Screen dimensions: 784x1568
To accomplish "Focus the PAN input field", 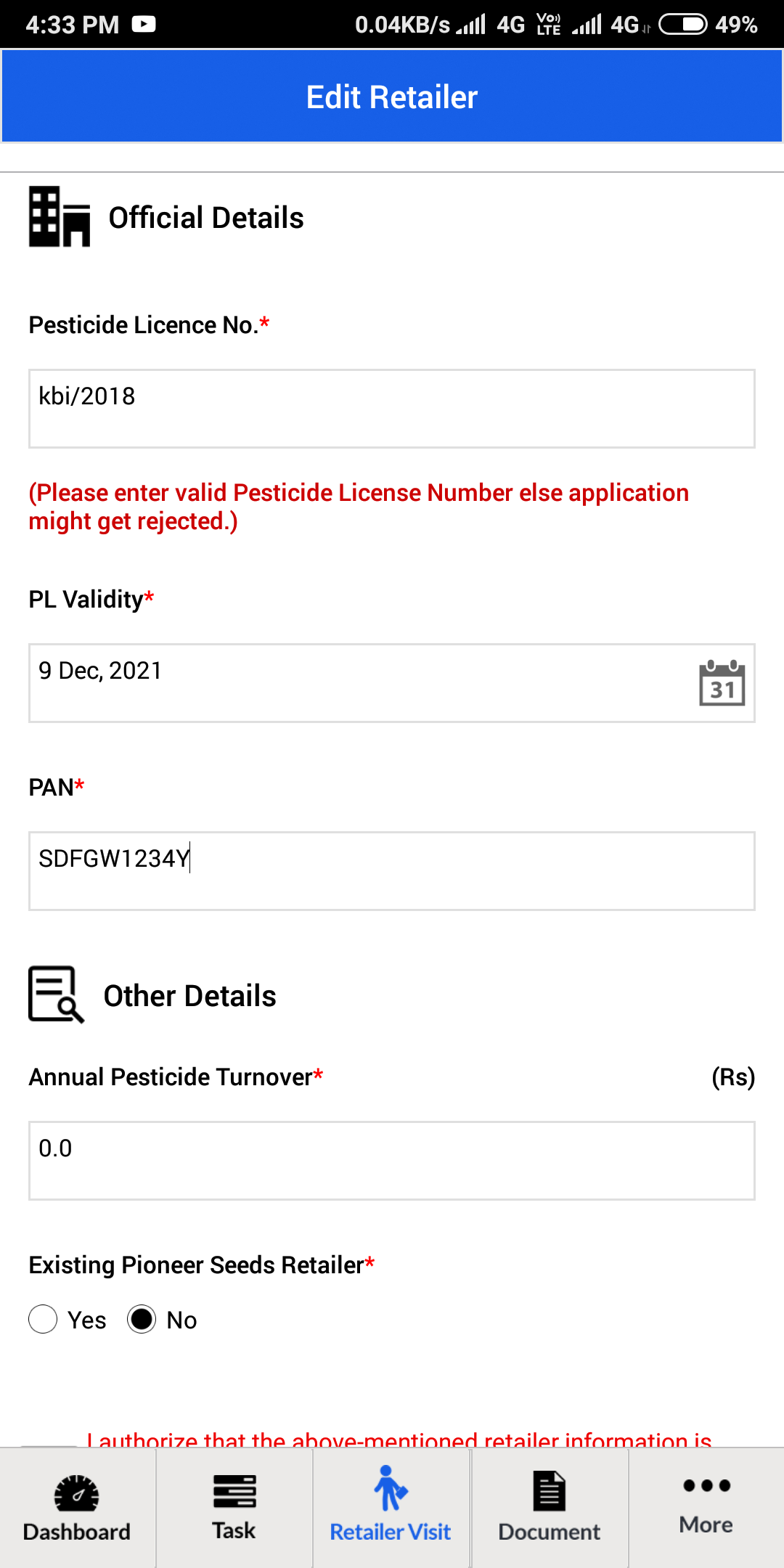I will coord(392,871).
